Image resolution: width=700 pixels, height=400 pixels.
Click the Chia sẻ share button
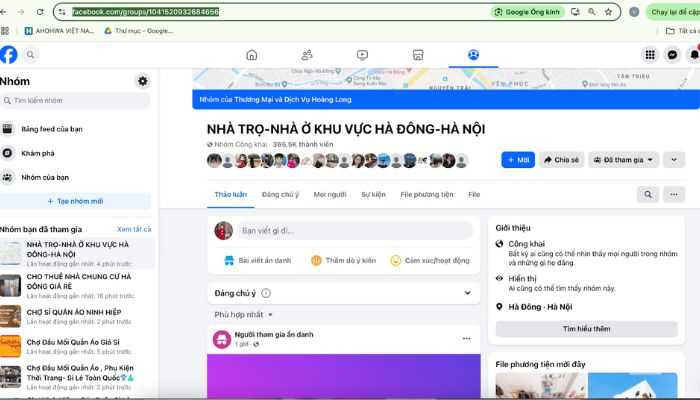pos(562,160)
